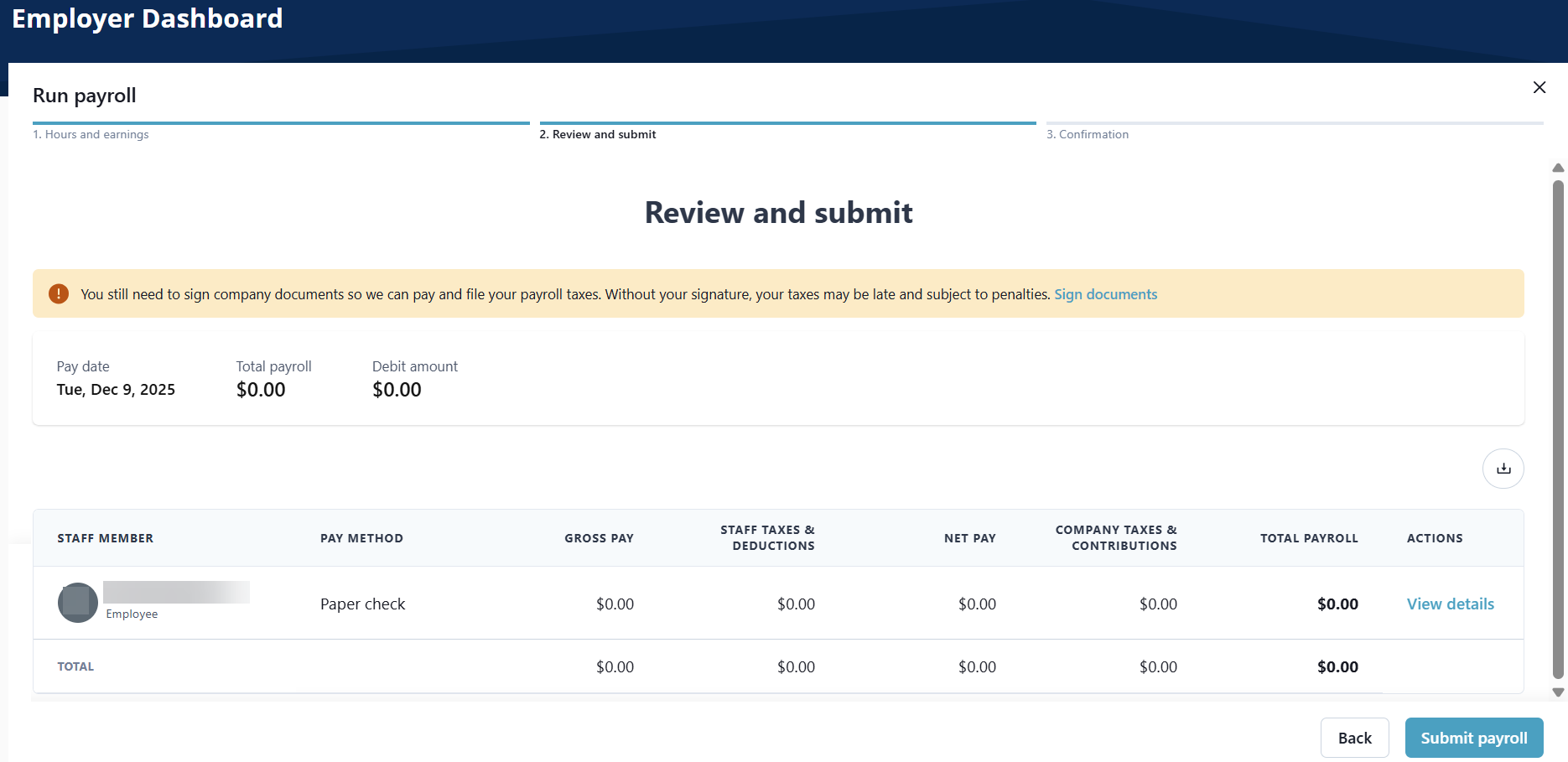Image resolution: width=1568 pixels, height=762 pixels.
Task: Click the download payroll report icon
Action: [1503, 469]
